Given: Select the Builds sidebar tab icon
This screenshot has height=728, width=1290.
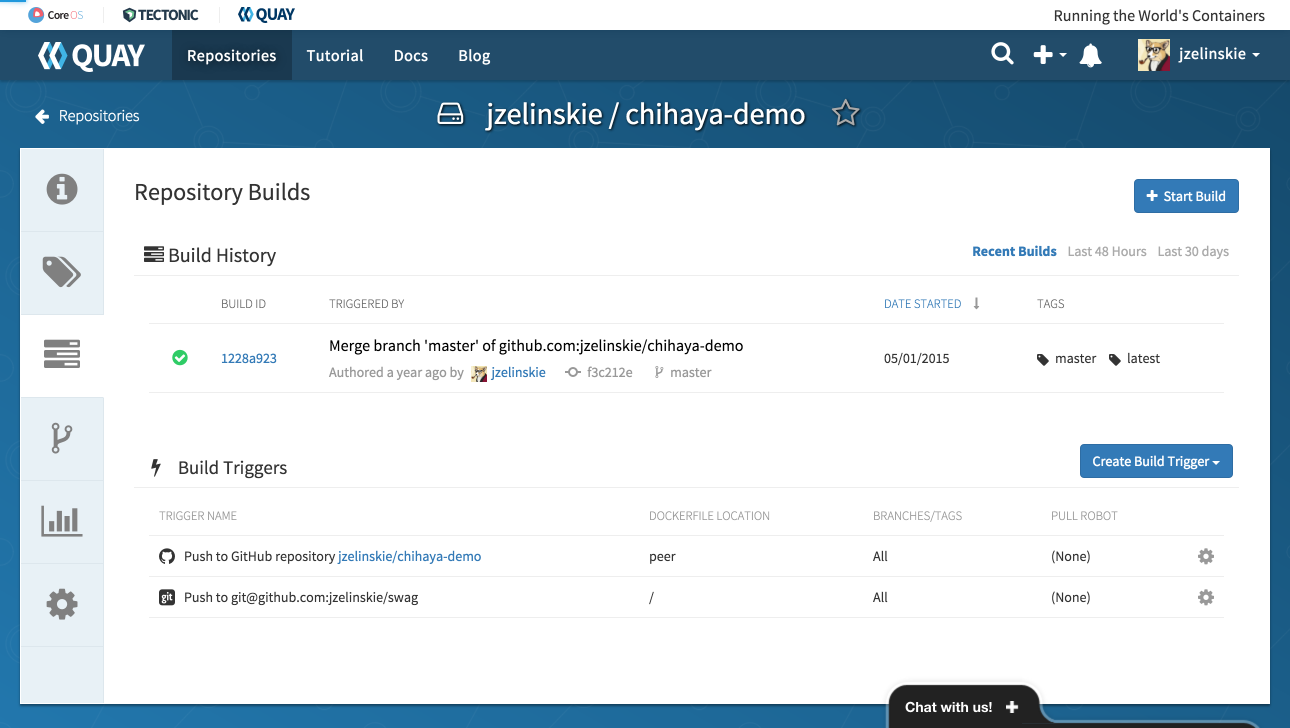Looking at the screenshot, I should [62, 354].
